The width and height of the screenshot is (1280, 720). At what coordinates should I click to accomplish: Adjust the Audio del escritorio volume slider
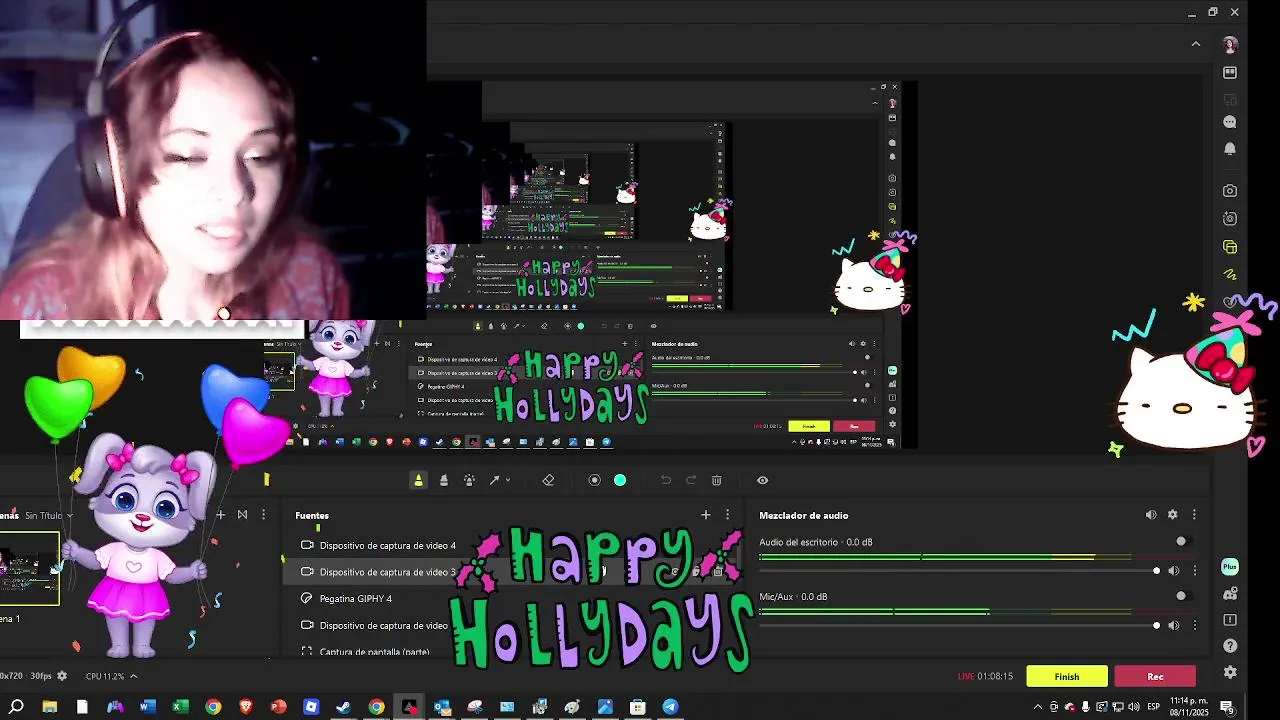[958, 571]
